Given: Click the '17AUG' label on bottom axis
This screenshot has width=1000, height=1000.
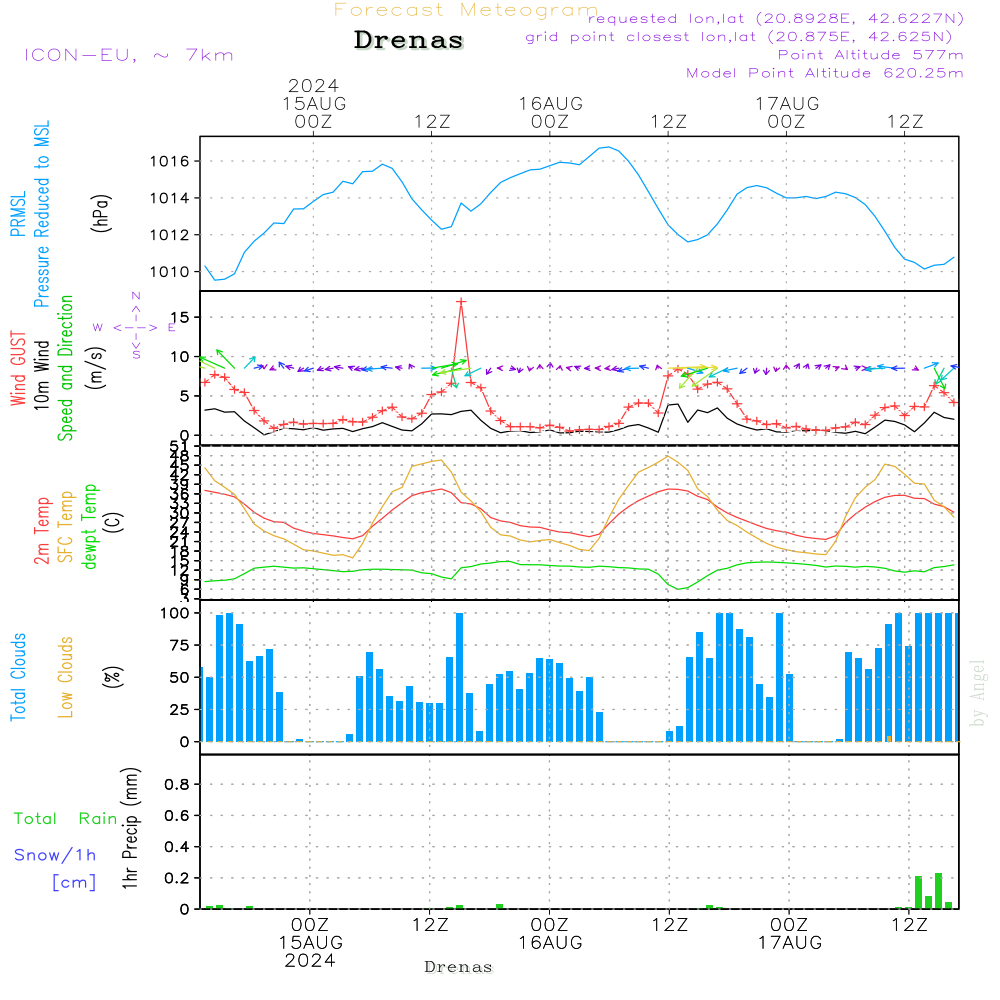Looking at the screenshot, I should [790, 943].
